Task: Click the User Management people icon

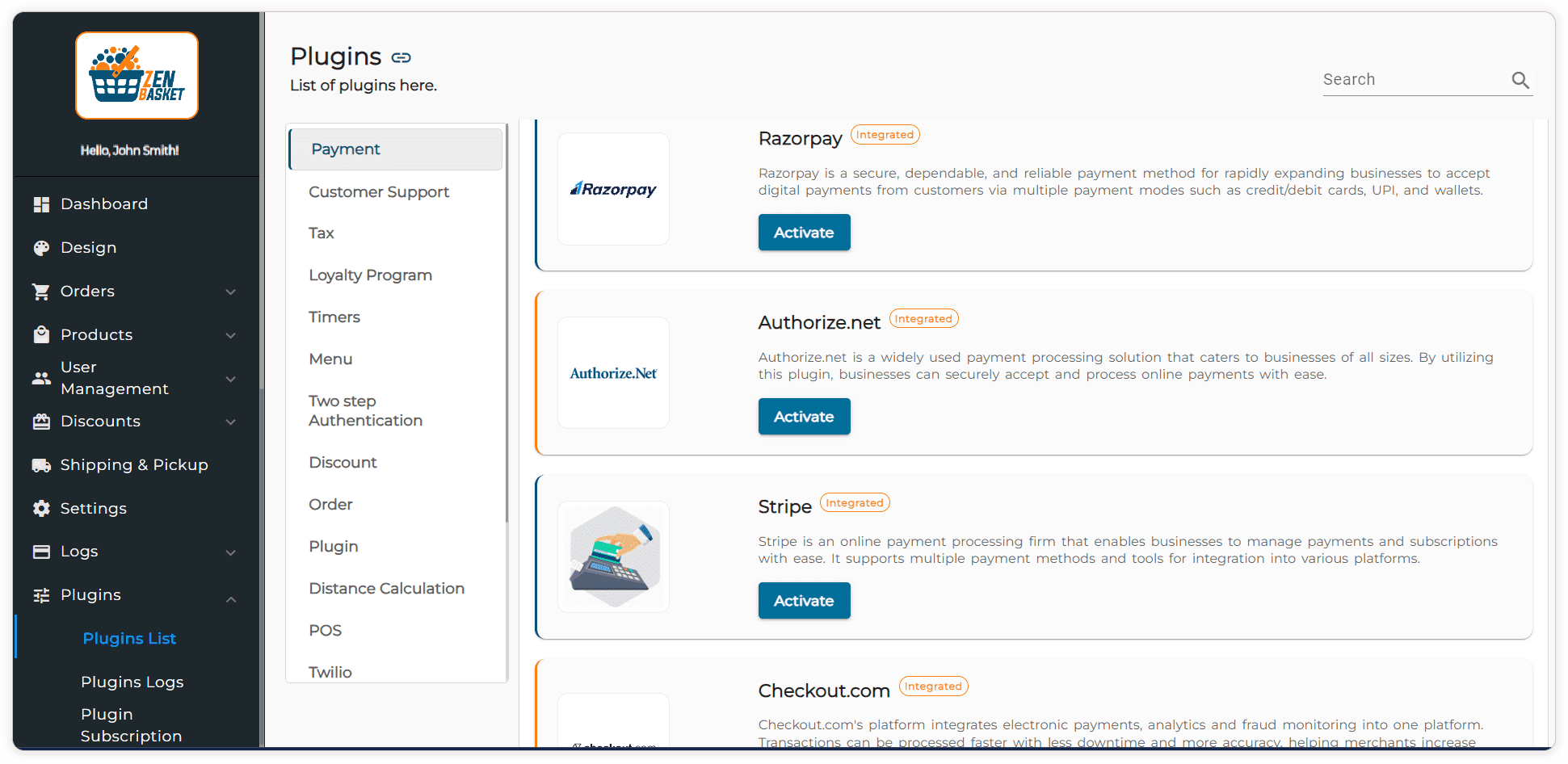Action: 41,378
